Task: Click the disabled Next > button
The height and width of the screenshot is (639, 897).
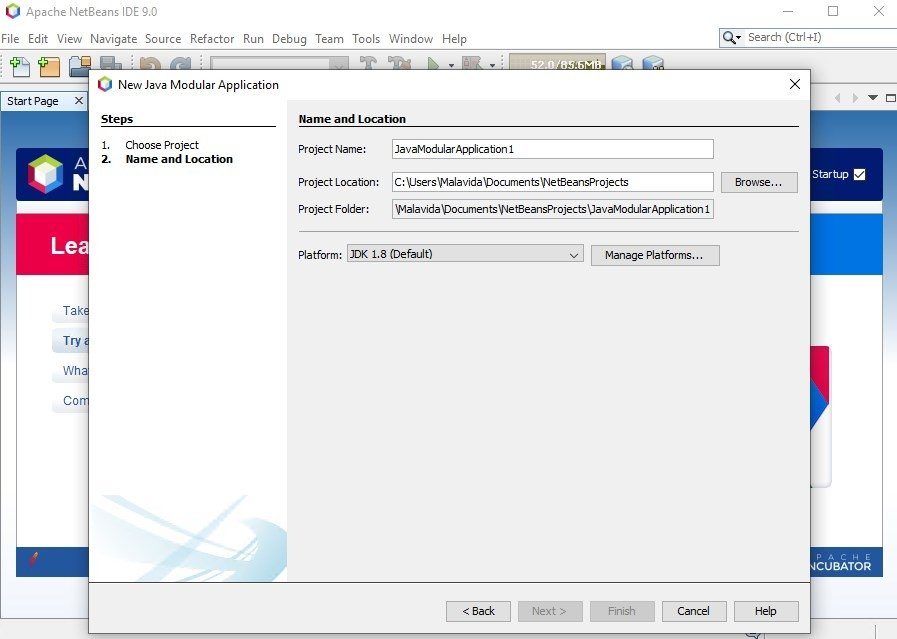Action: [550, 611]
